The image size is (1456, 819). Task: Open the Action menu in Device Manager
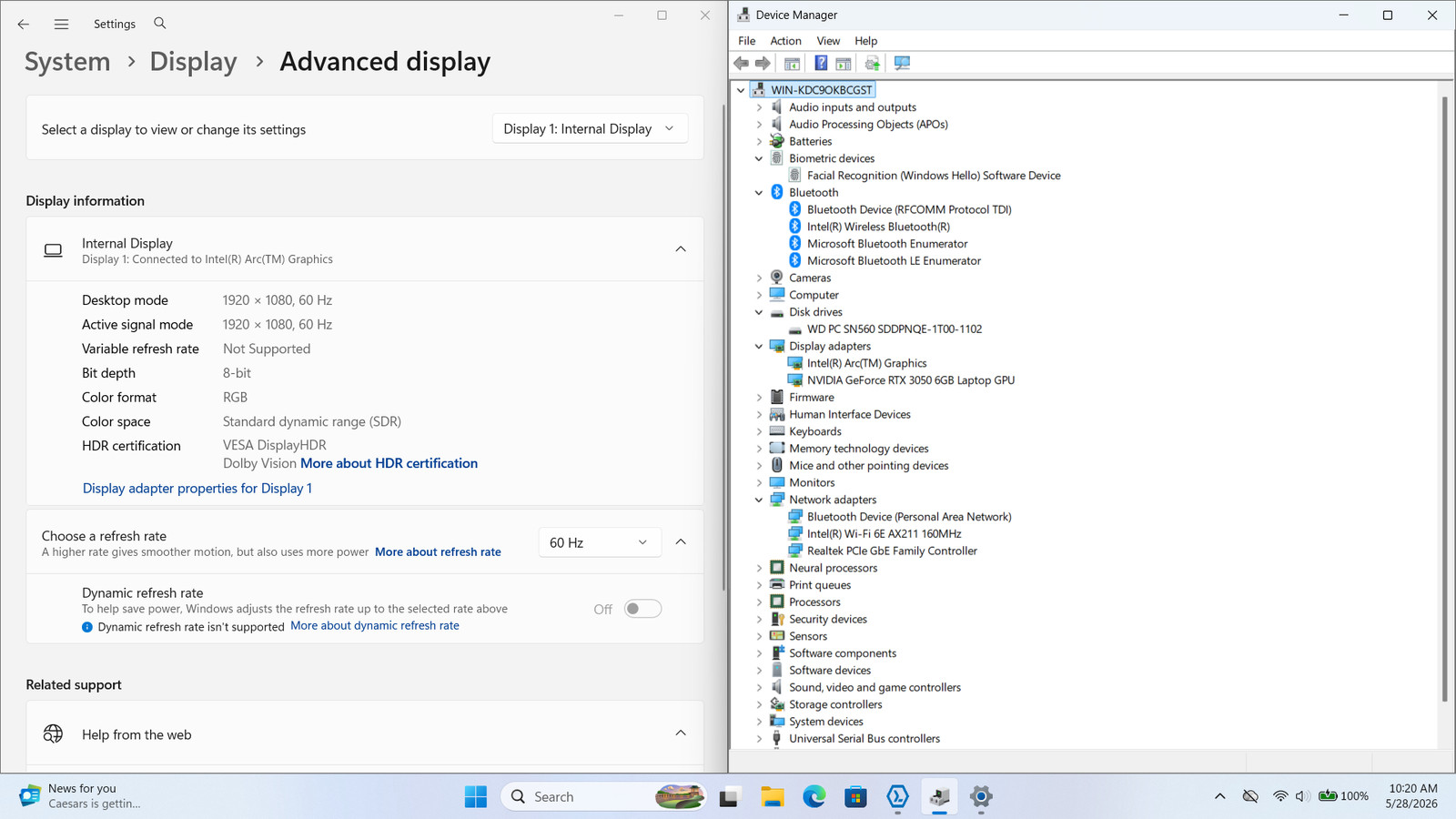tap(786, 41)
